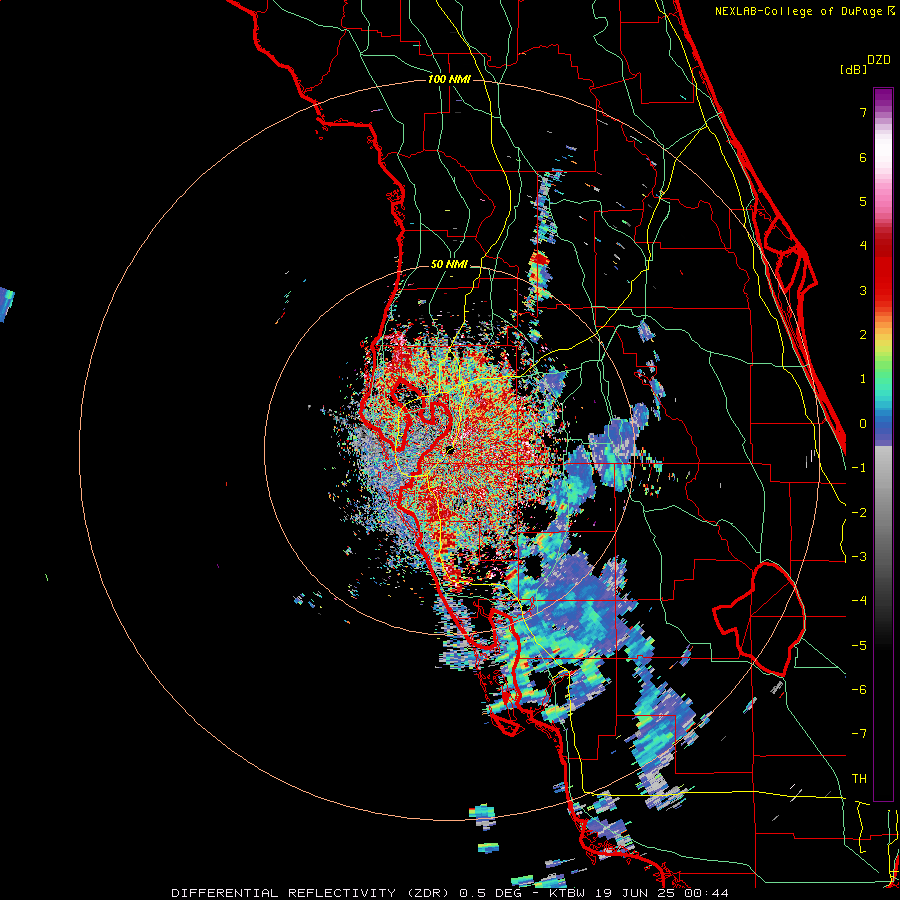Click the -5 value on color scale
This screenshot has height=900, width=900.
pyautogui.click(x=859, y=646)
